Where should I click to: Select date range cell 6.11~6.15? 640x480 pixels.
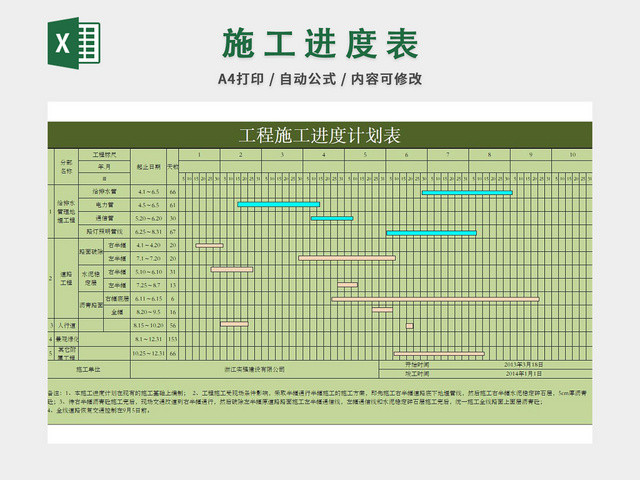(x=149, y=299)
